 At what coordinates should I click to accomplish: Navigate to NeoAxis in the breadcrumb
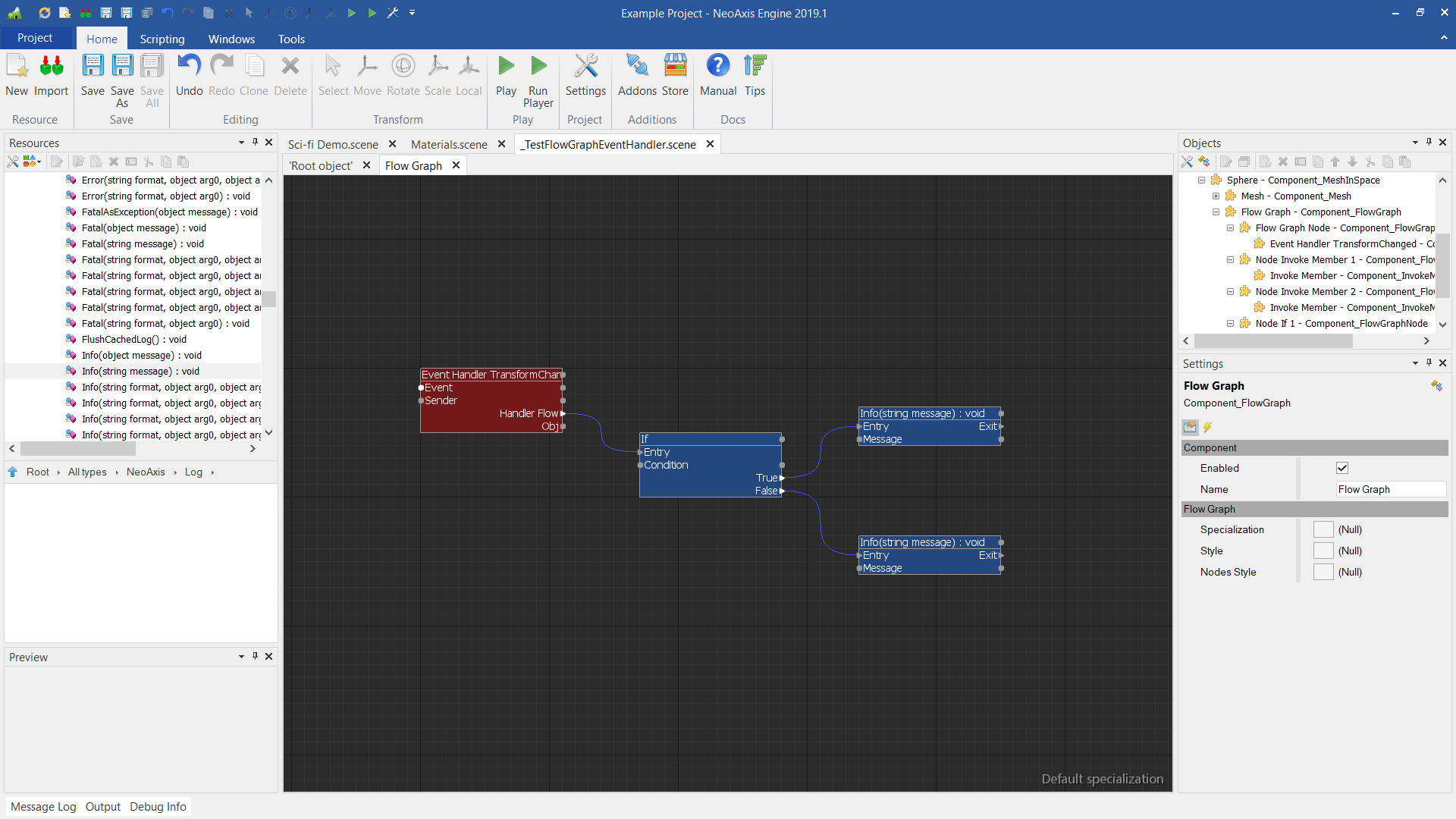tap(146, 472)
